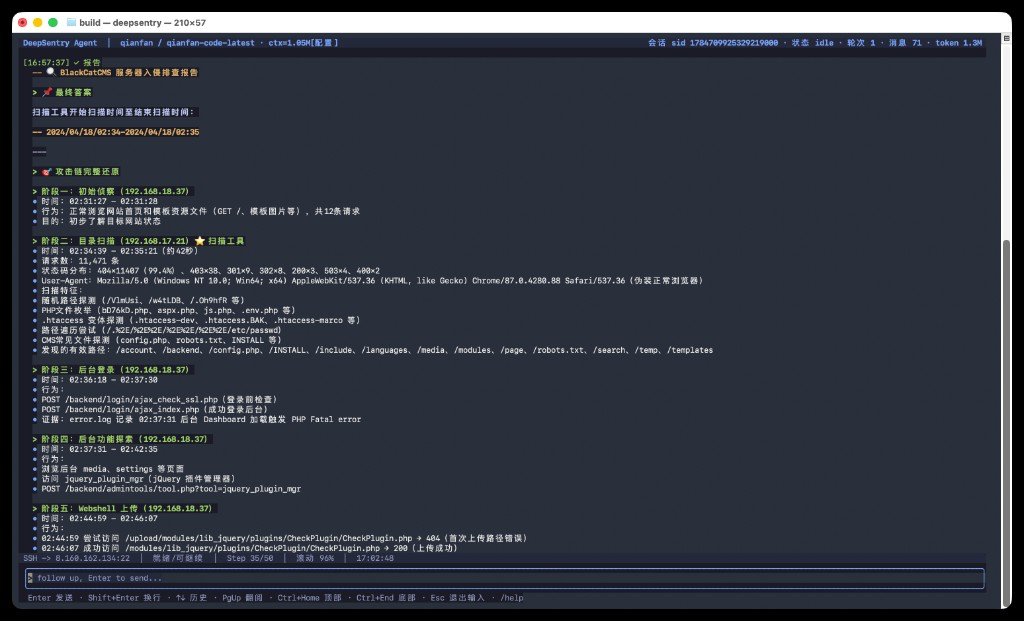
Task: Click the 'CMS常见文件探测' bullet line
Action: [x=161, y=340]
